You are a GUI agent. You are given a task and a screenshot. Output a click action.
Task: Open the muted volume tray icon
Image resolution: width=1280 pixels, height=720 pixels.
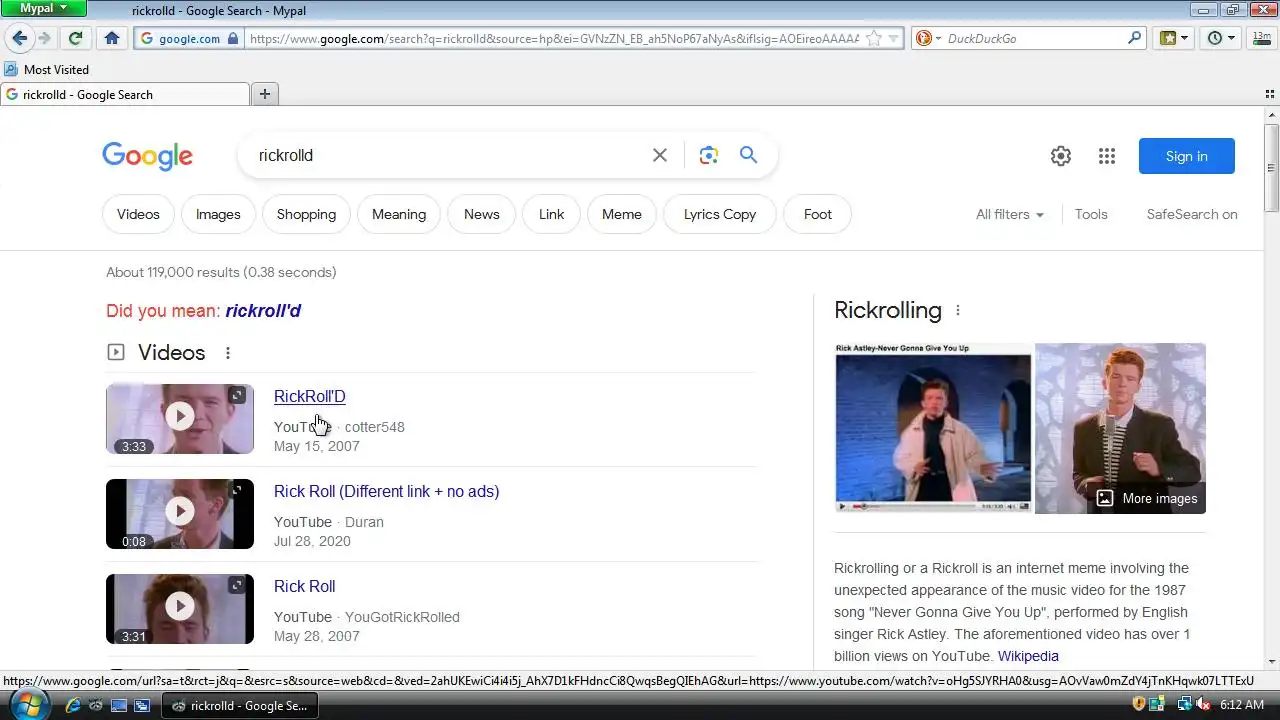pyautogui.click(x=1202, y=705)
